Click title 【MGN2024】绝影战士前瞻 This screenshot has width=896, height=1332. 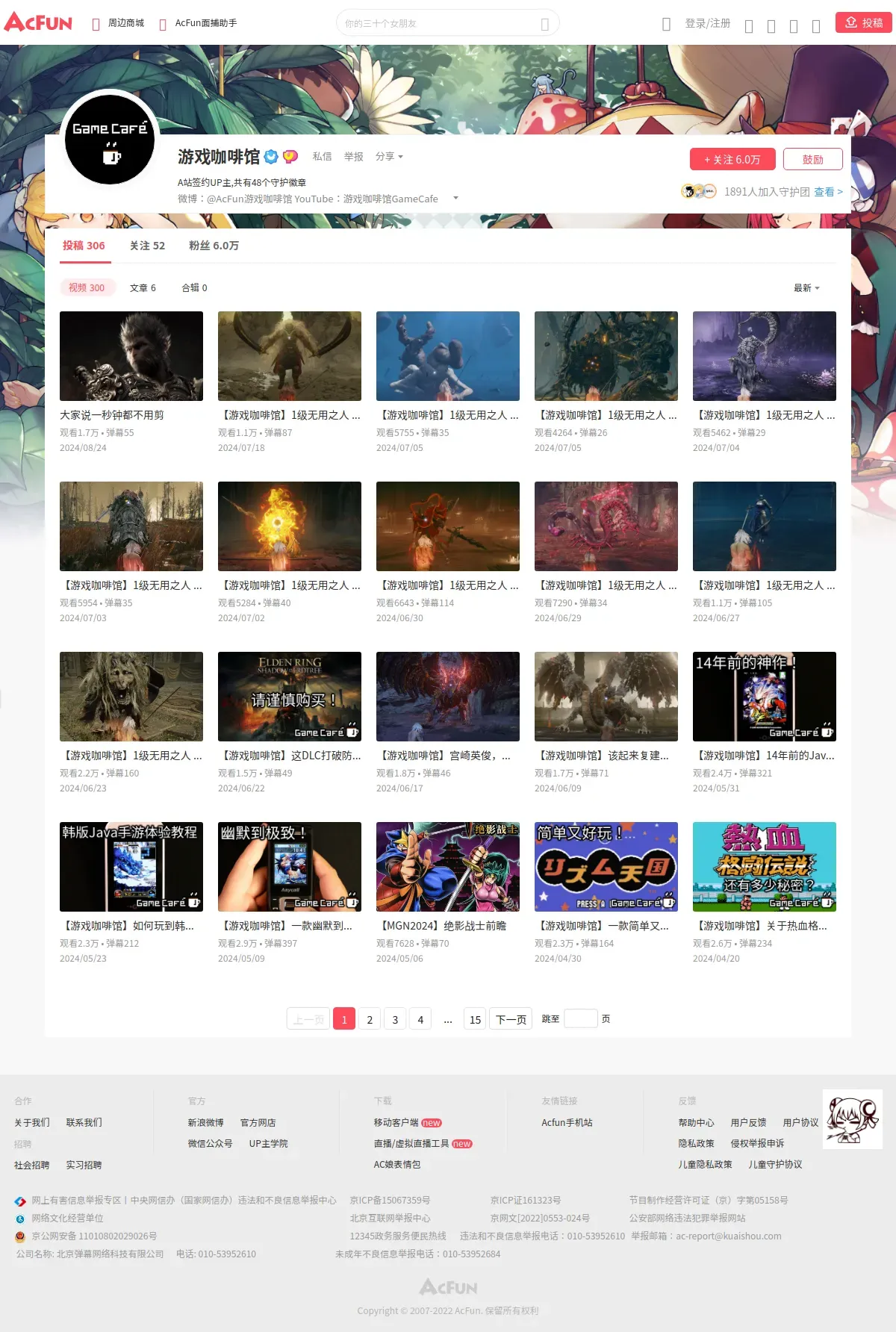coord(441,926)
